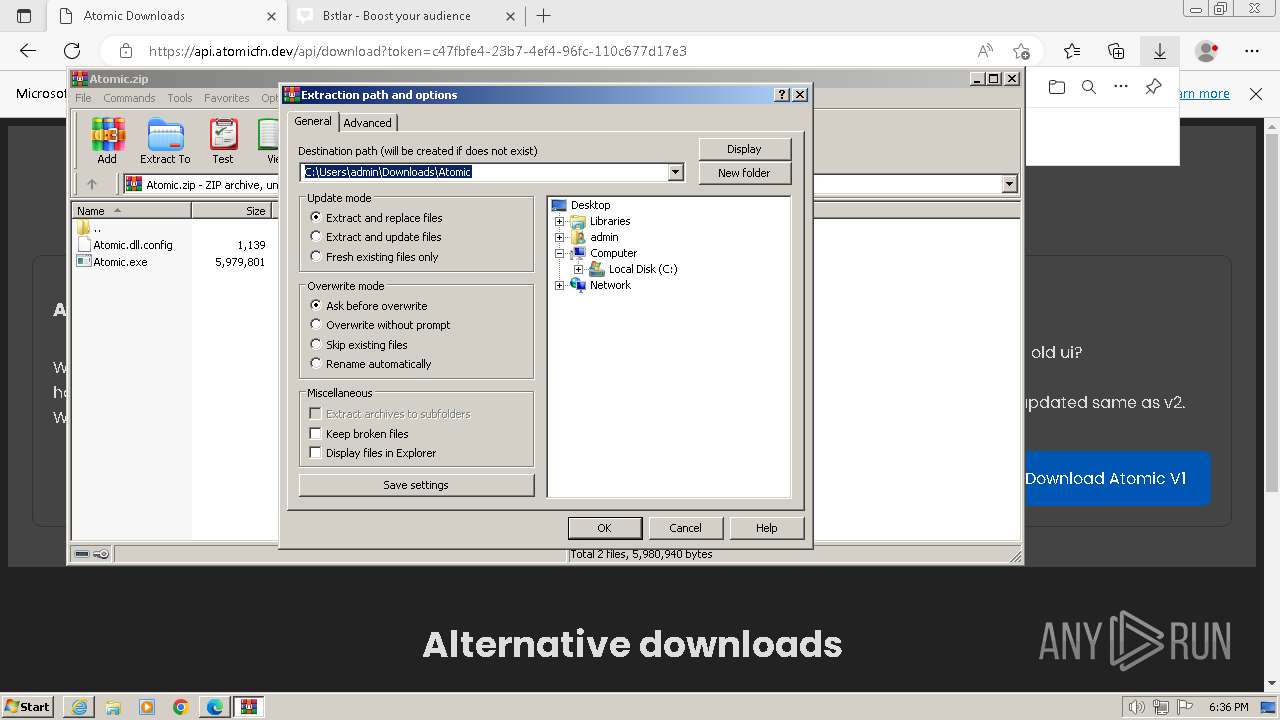Select Extract and update files option
The image size is (1280, 720).
376,237
